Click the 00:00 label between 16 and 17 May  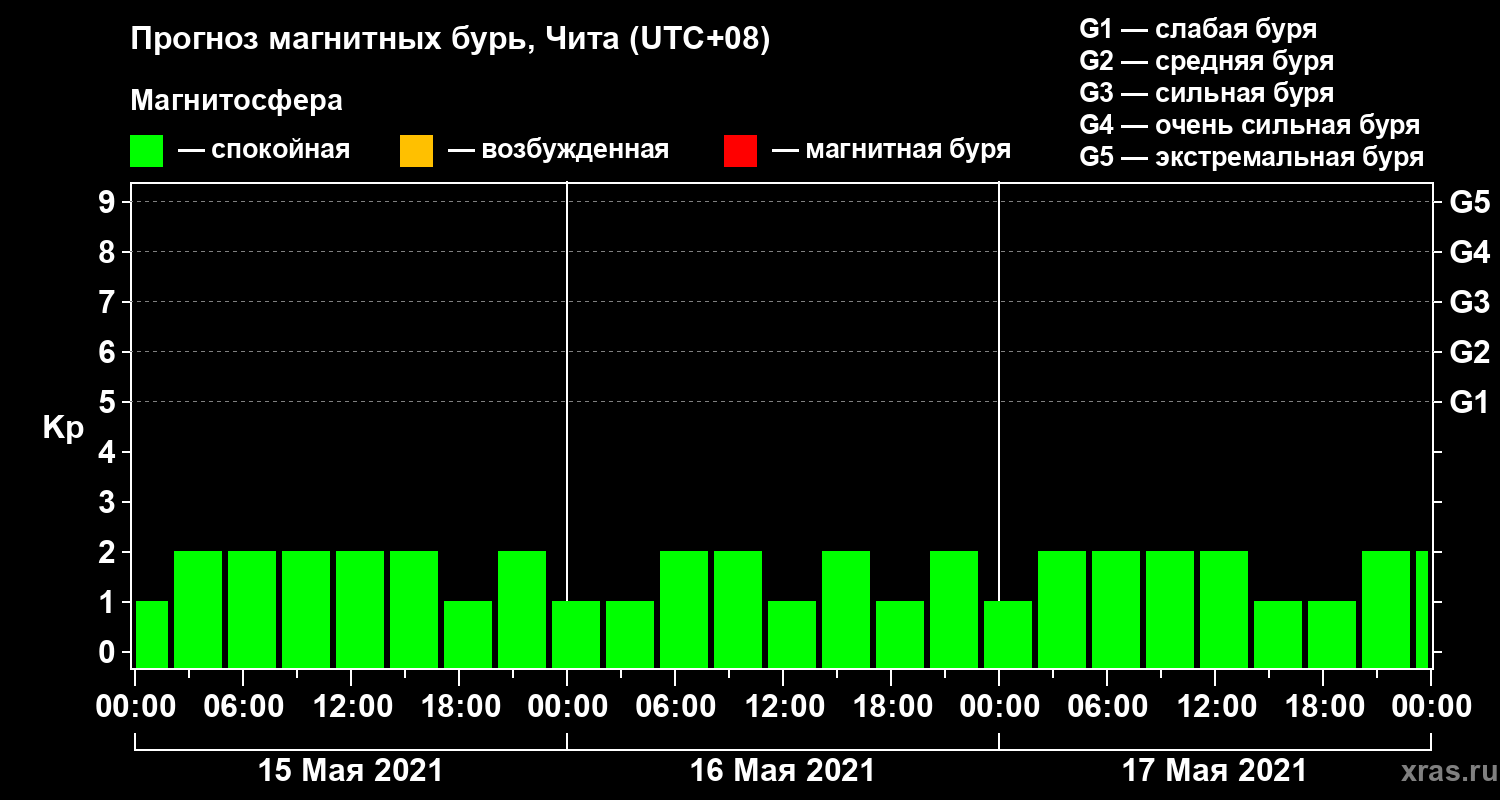coord(999,706)
